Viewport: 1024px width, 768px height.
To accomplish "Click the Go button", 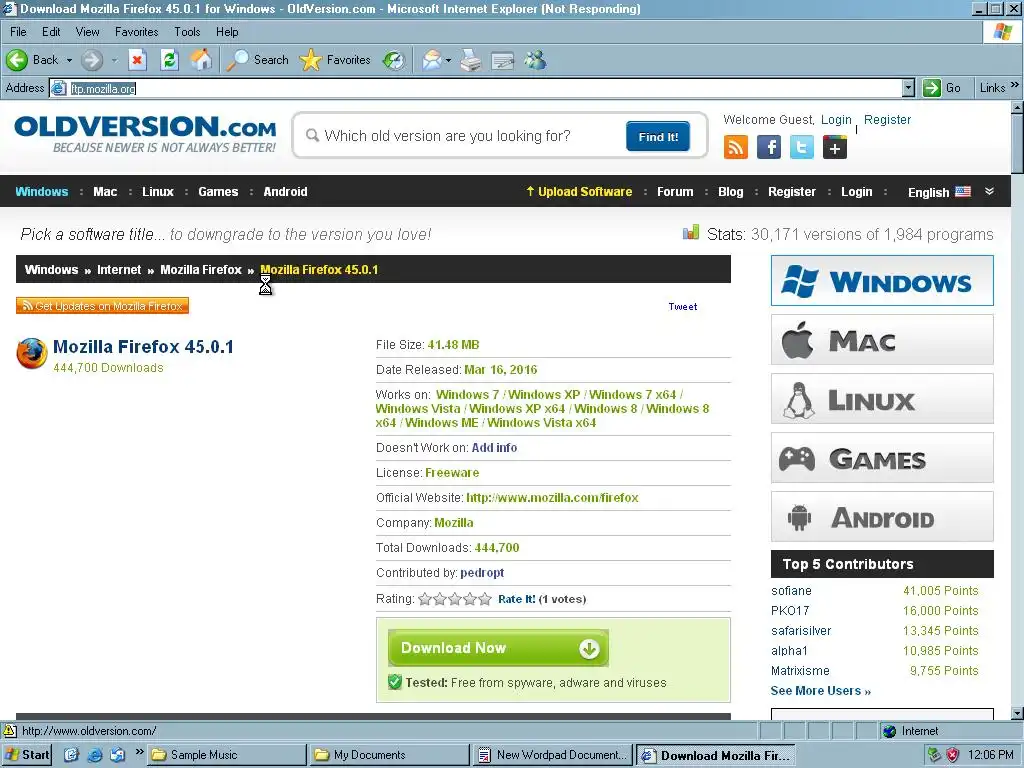I will [942, 88].
